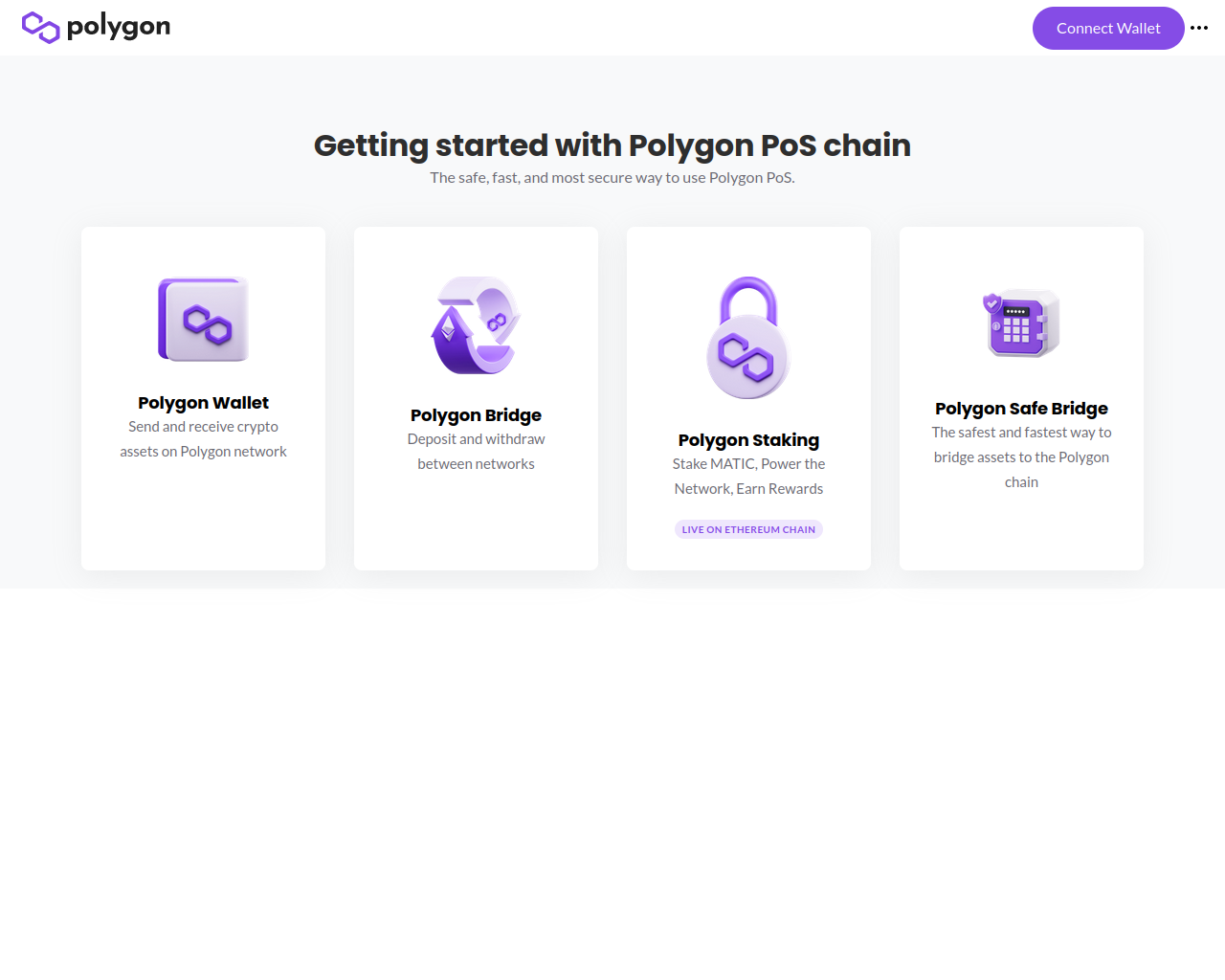The width and height of the screenshot is (1225, 980).
Task: Open the Polygon Safe Bridge title link
Action: tap(1021, 409)
